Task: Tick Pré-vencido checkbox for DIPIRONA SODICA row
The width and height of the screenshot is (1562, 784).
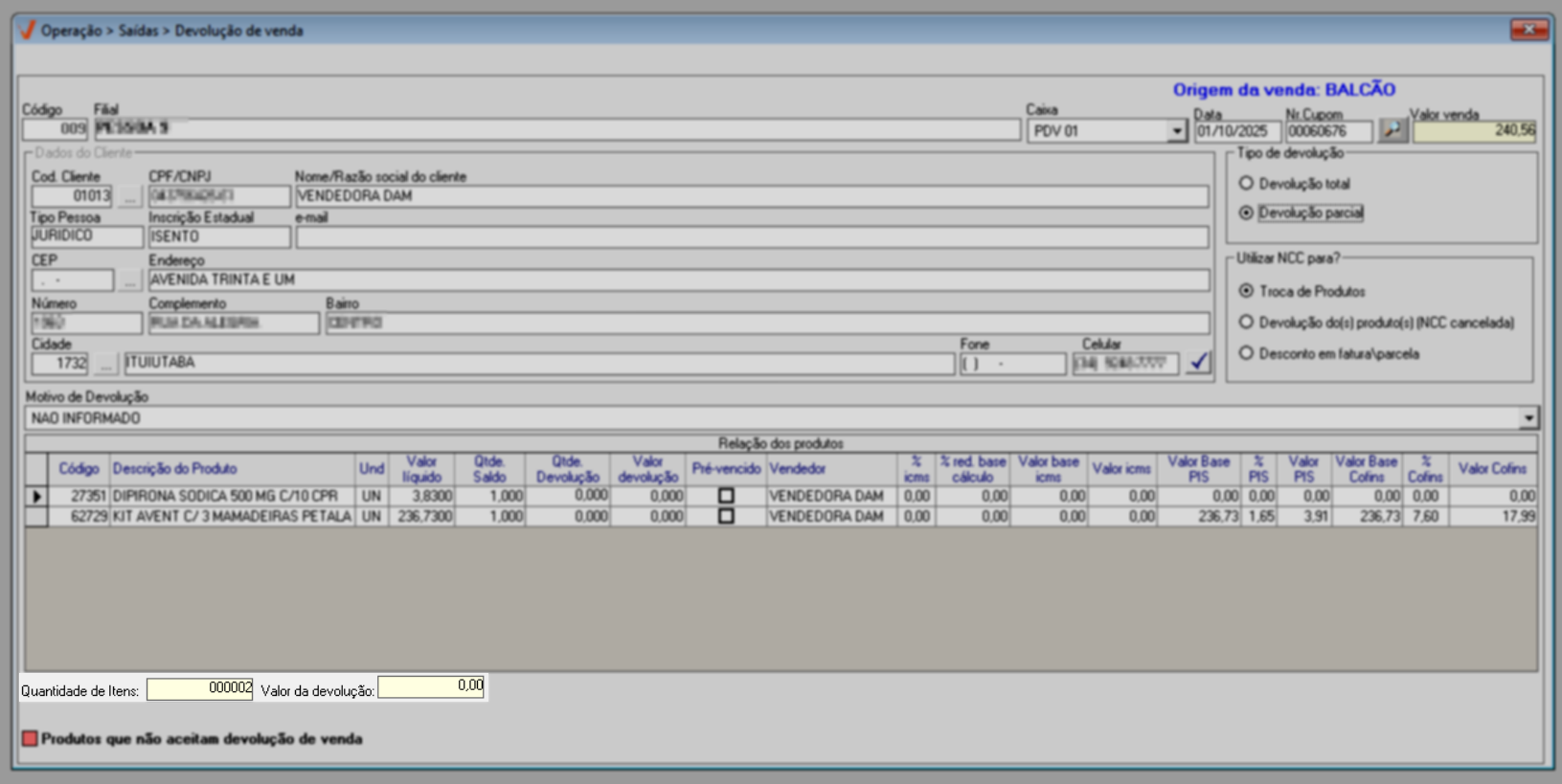Action: (x=726, y=496)
